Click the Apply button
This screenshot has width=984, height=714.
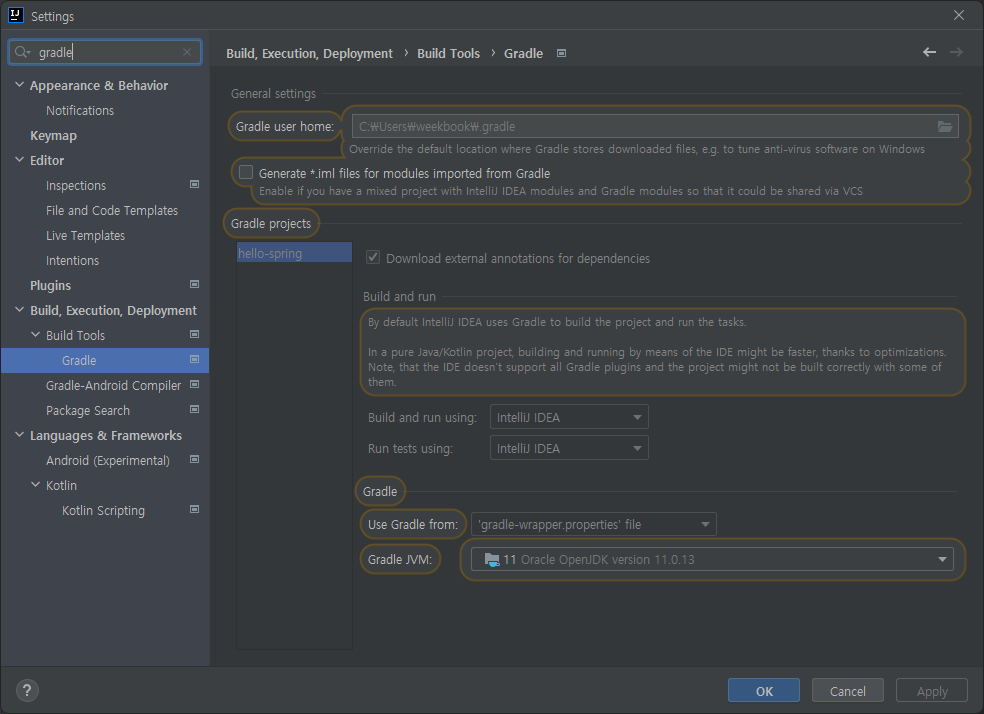coord(932,691)
